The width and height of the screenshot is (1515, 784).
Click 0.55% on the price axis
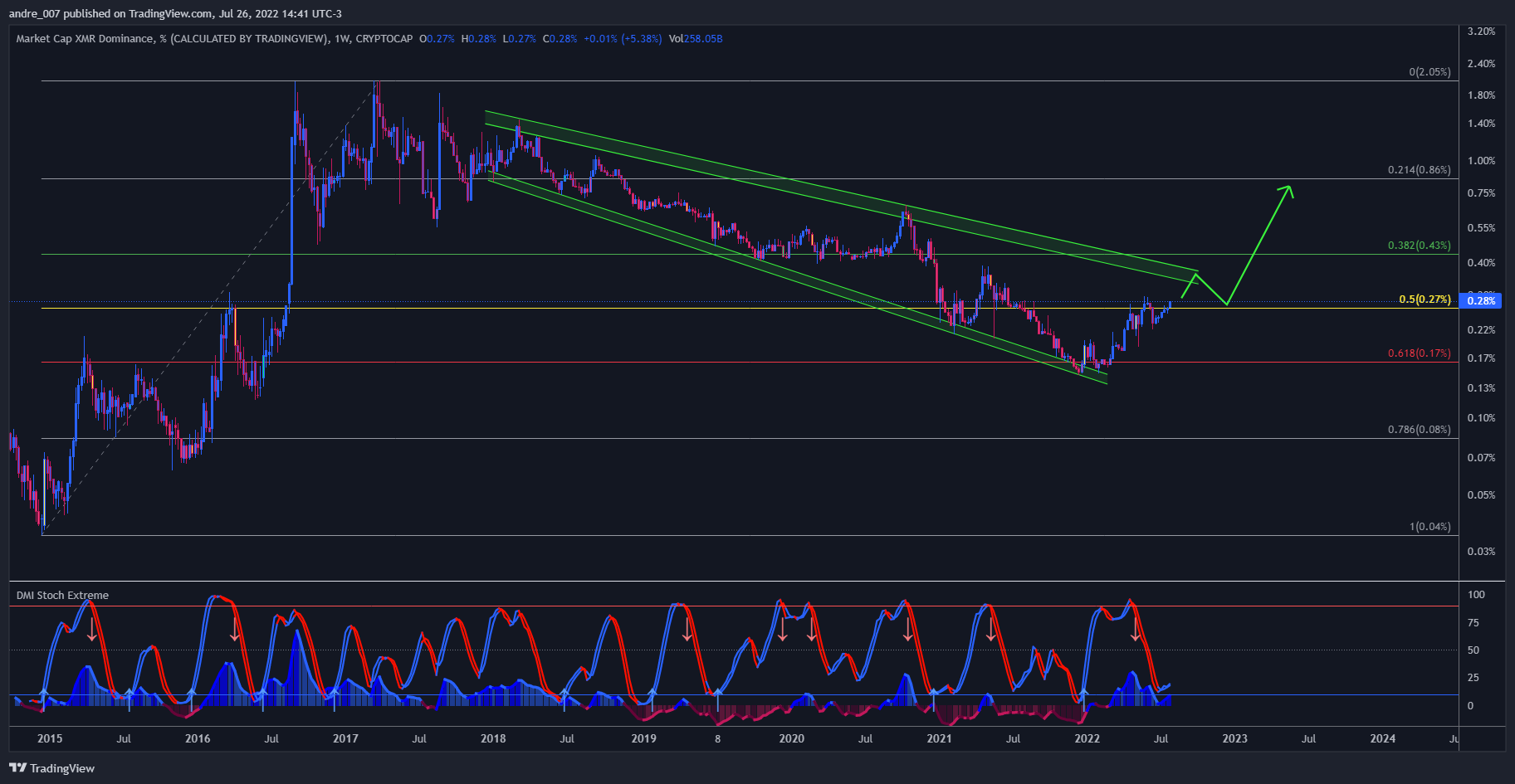click(x=1482, y=227)
